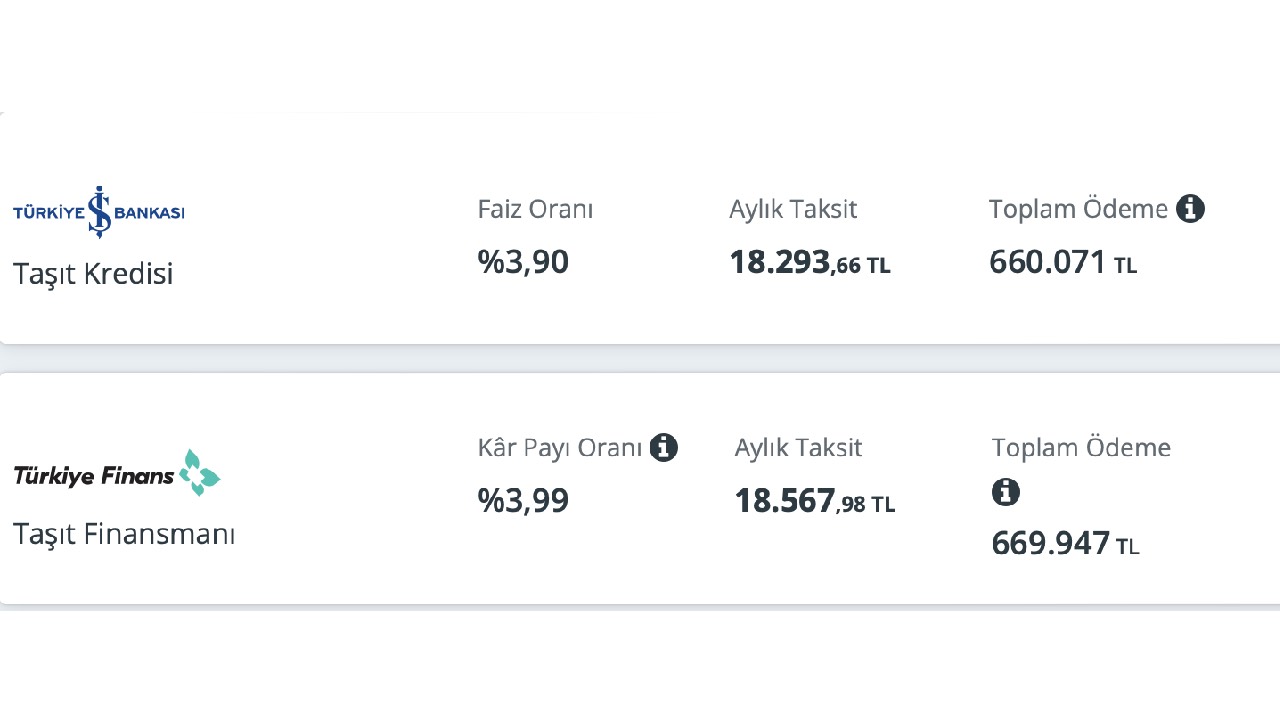Open info icon beside İş Bankası Toplam Ödeme
This screenshot has height=720, width=1280.
(1190, 209)
